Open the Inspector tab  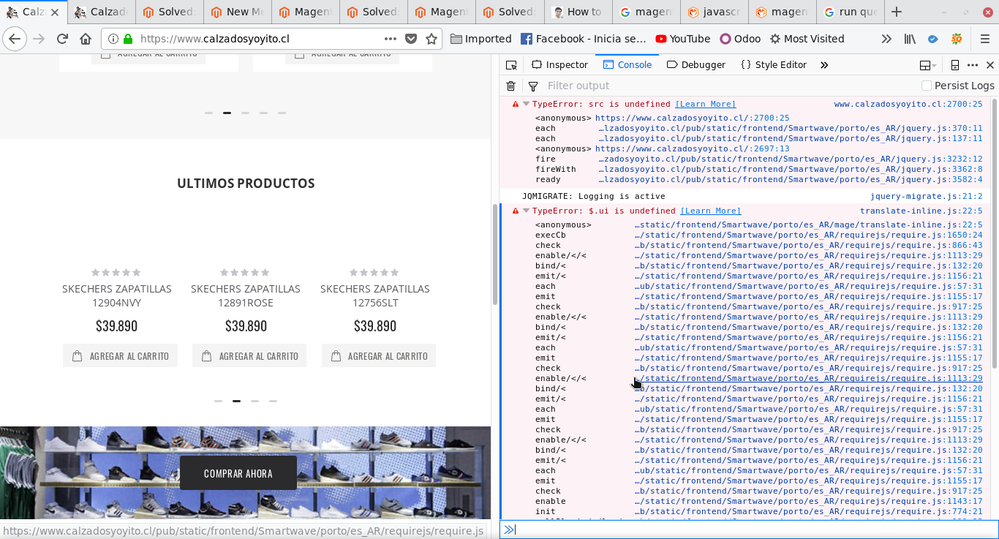(560, 65)
